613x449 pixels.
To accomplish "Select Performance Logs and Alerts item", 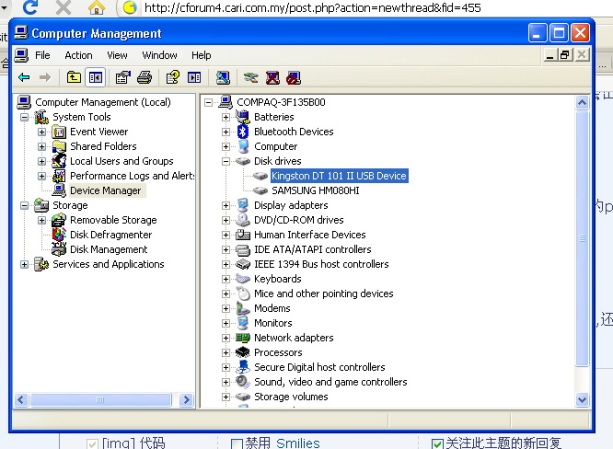I will click(x=132, y=176).
